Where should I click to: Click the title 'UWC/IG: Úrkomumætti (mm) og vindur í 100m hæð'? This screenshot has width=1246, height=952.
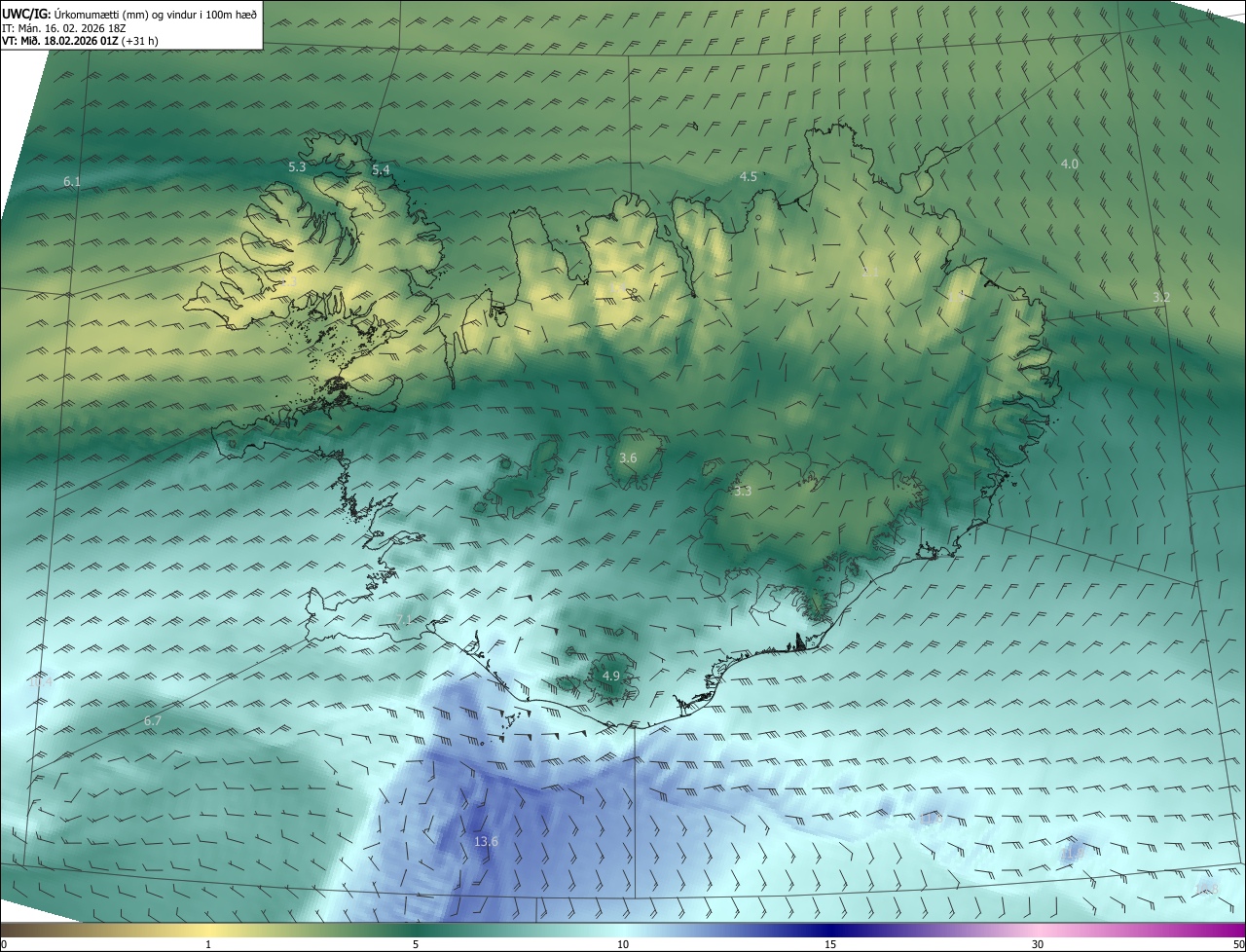[x=129, y=14]
